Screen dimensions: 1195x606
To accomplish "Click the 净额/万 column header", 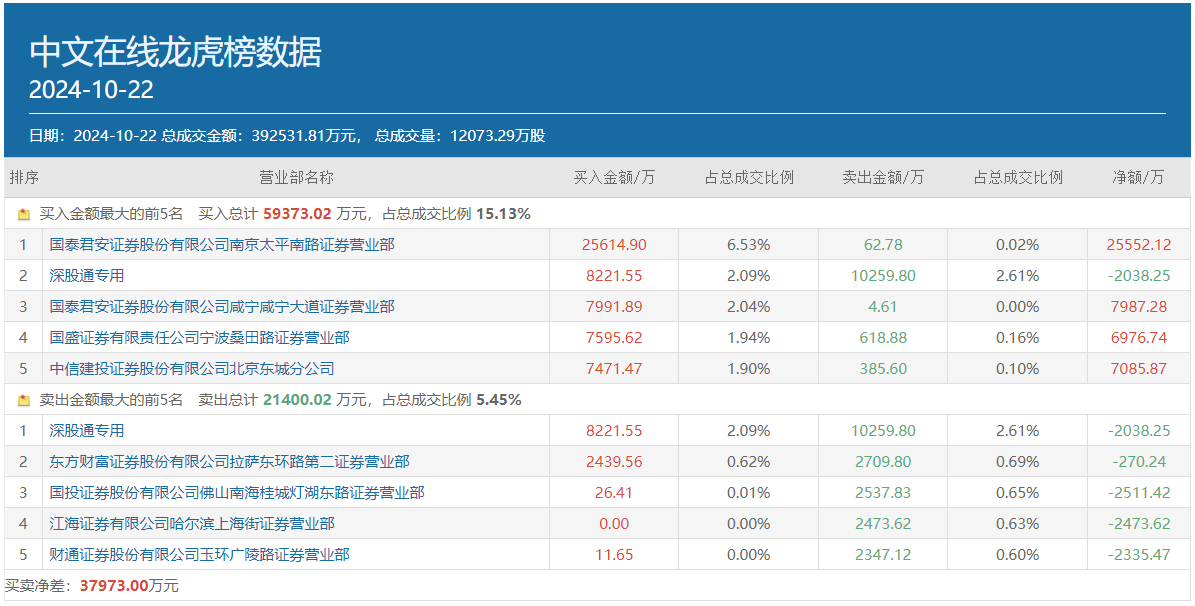I will point(1139,178).
